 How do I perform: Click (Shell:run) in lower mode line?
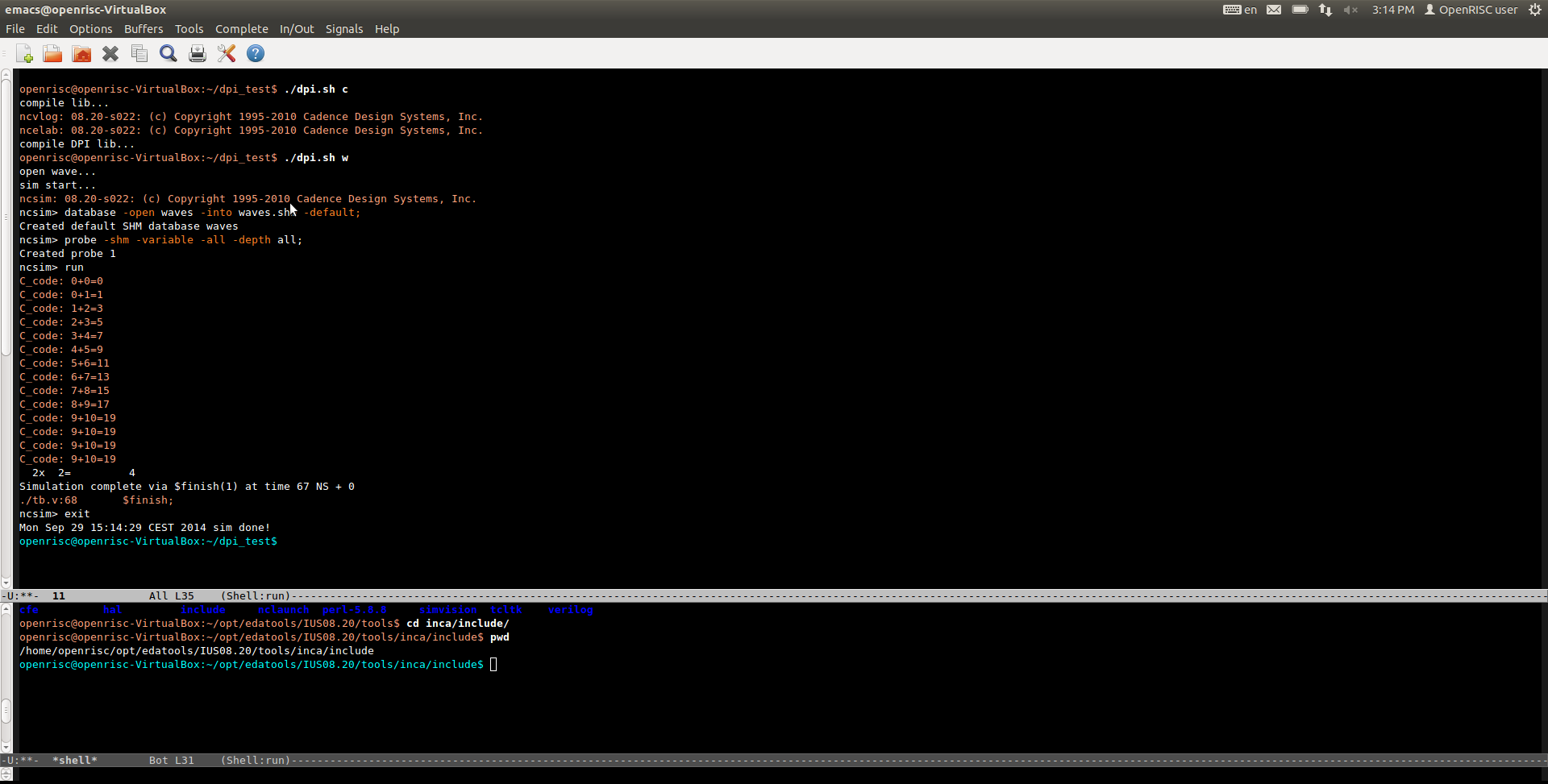(x=256, y=761)
